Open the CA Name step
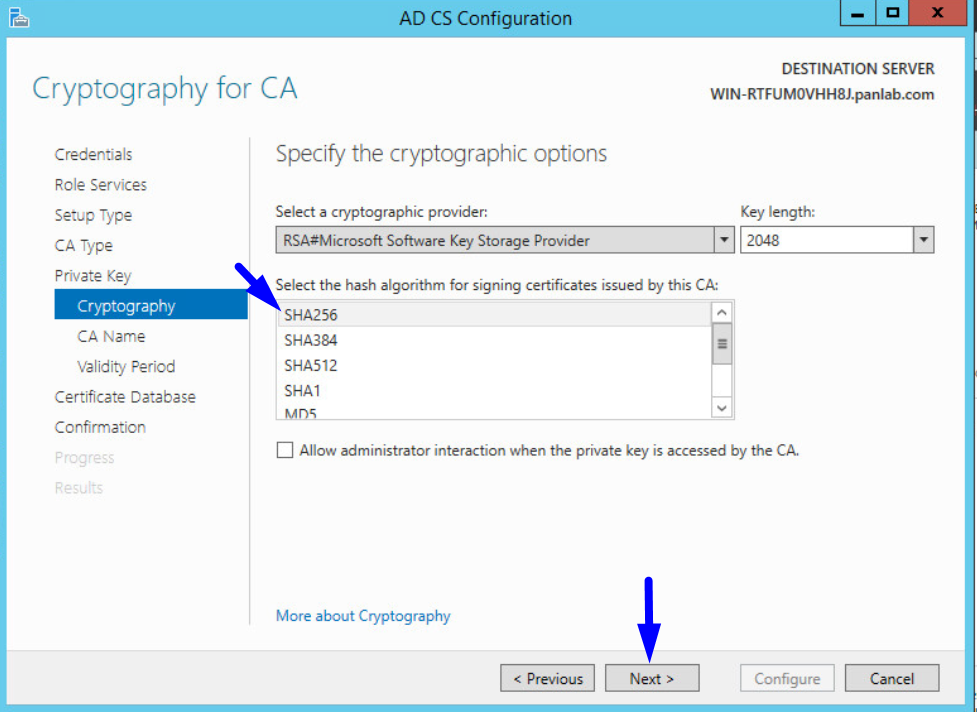 pos(111,336)
